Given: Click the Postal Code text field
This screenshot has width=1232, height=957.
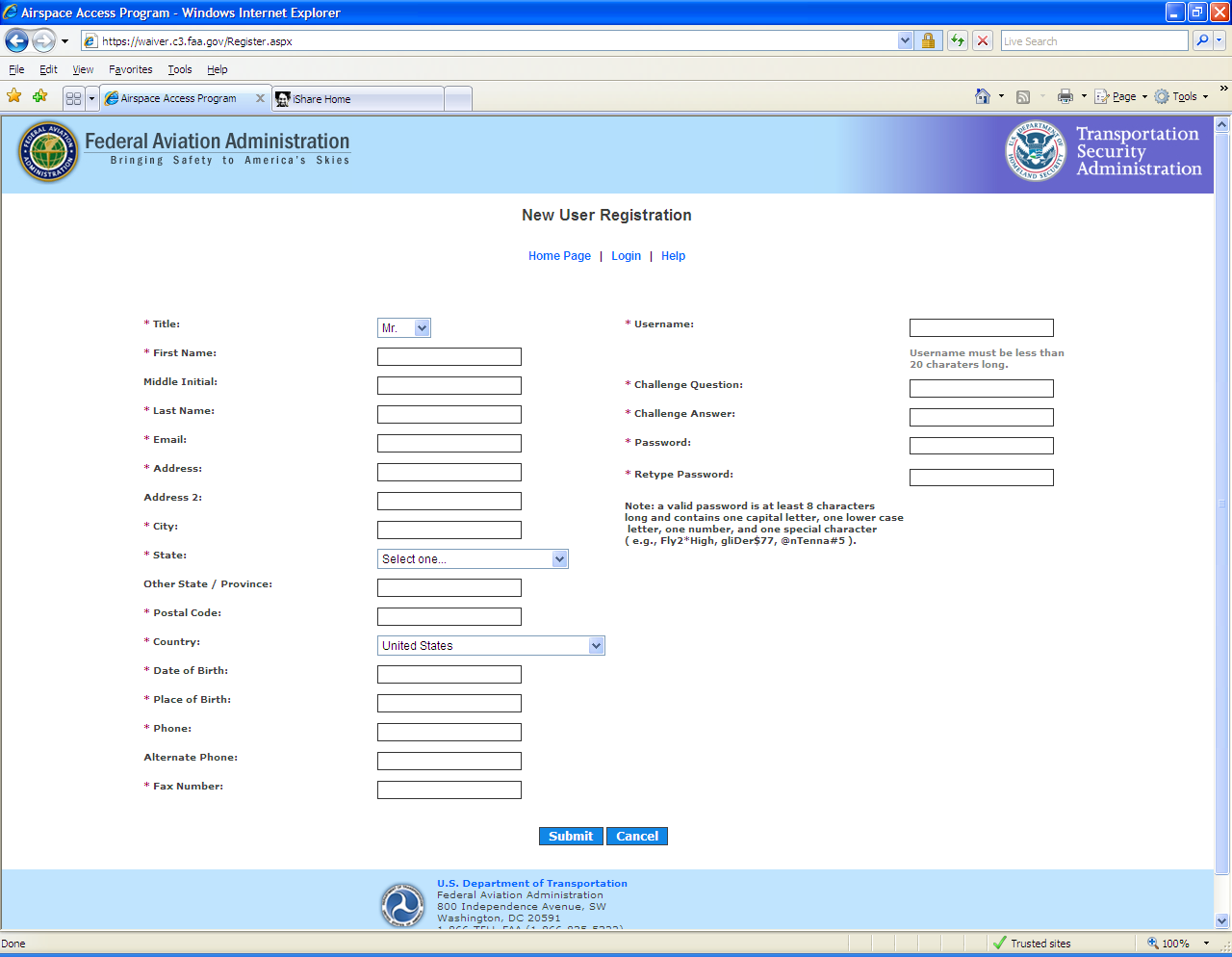Looking at the screenshot, I should [x=449, y=617].
